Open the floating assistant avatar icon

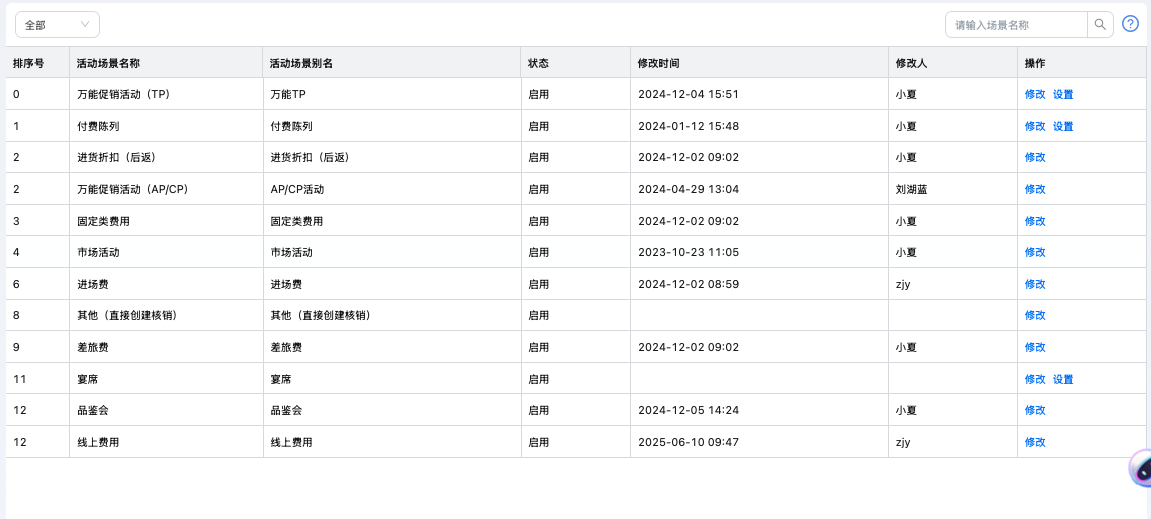tap(1142, 468)
